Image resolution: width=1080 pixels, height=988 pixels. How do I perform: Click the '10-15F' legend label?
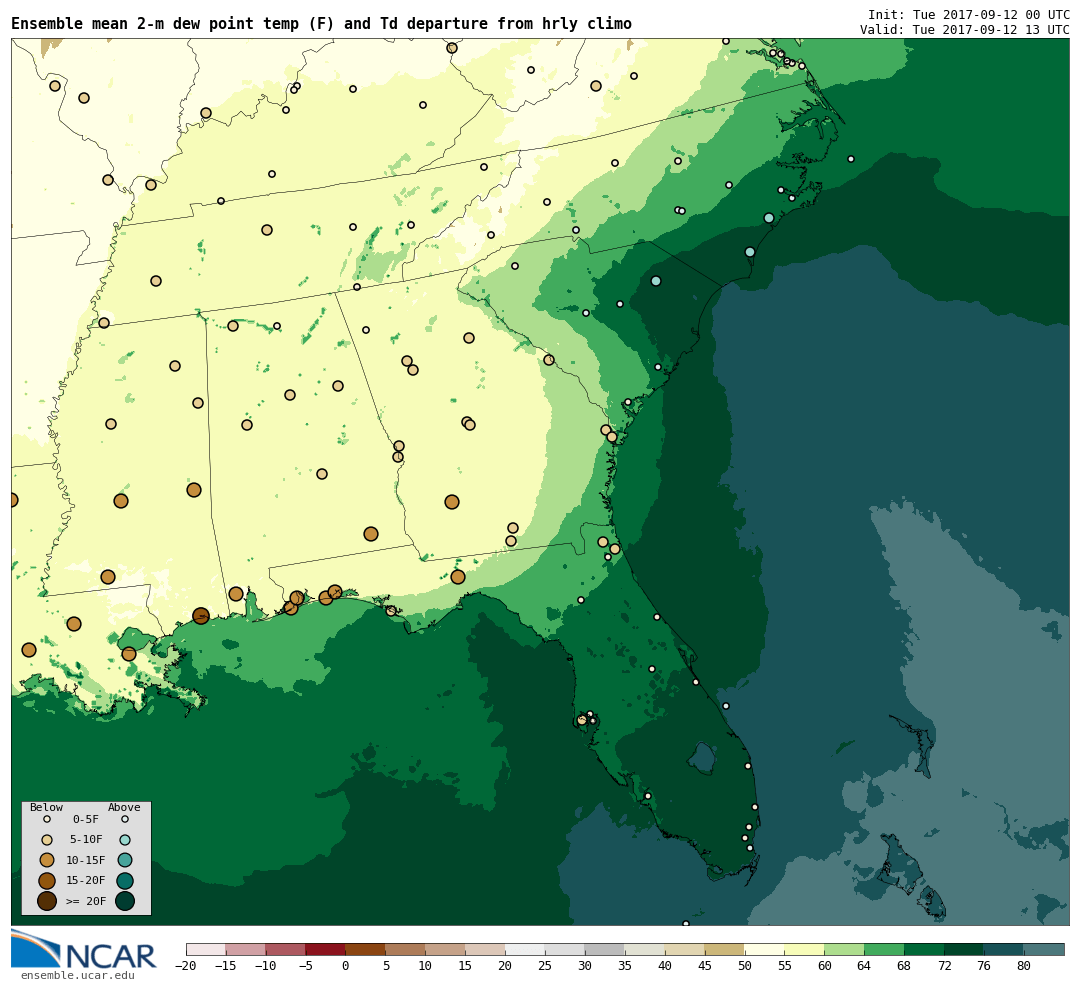[86, 861]
